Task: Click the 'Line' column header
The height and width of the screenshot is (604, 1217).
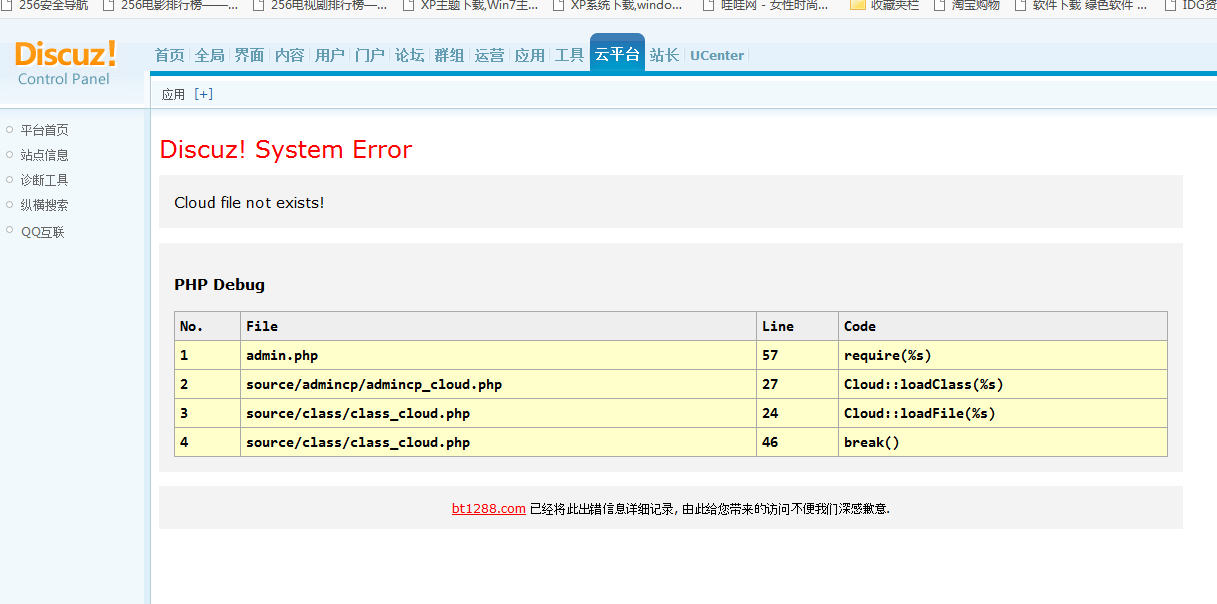Action: pos(797,326)
